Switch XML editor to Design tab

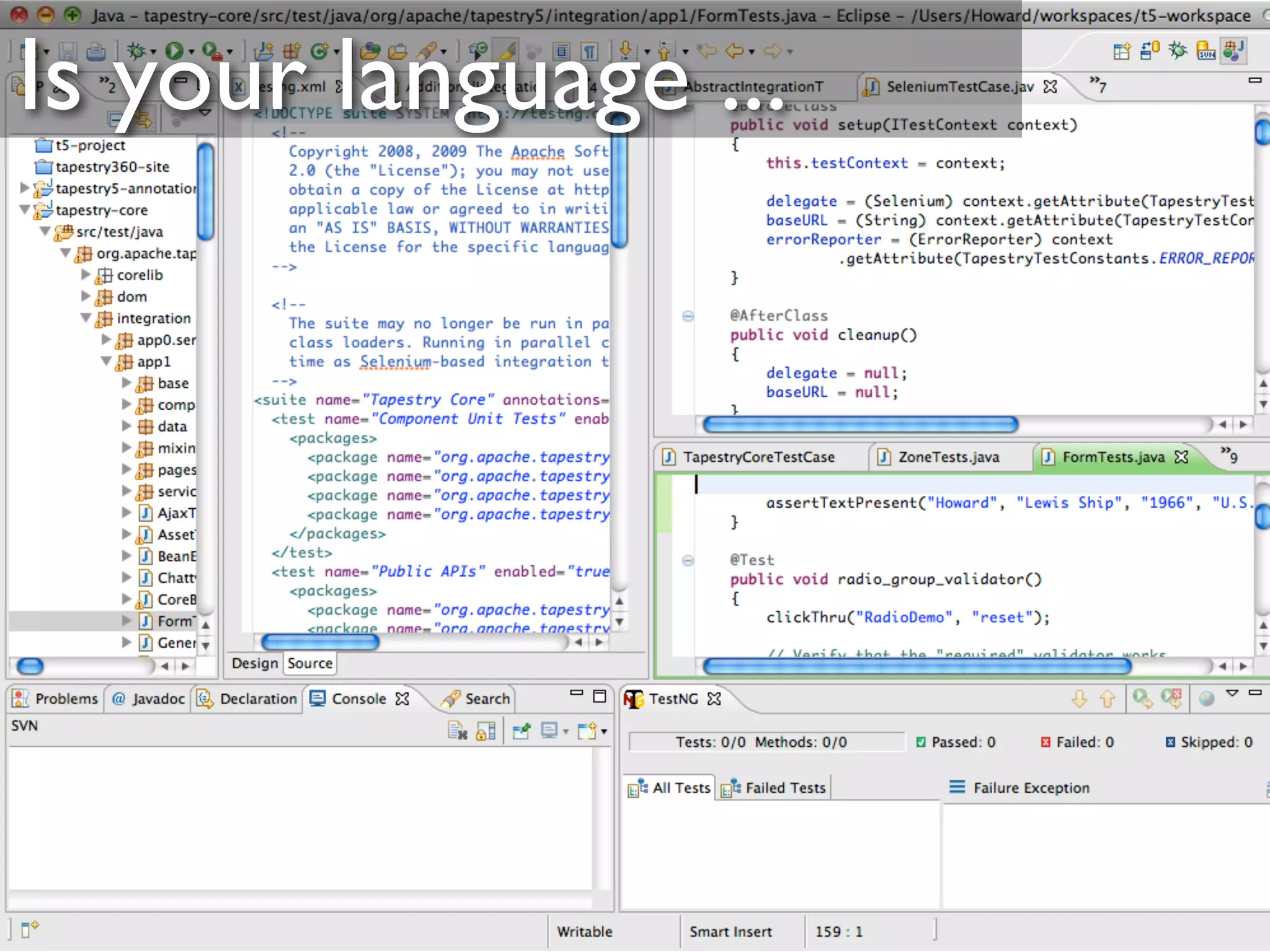255,663
